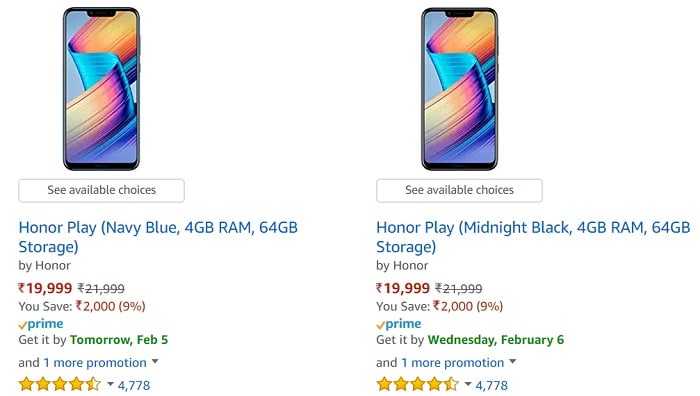Click the prime badge under Navy Blue listing
Screen dimensions: 700x396
point(41,324)
